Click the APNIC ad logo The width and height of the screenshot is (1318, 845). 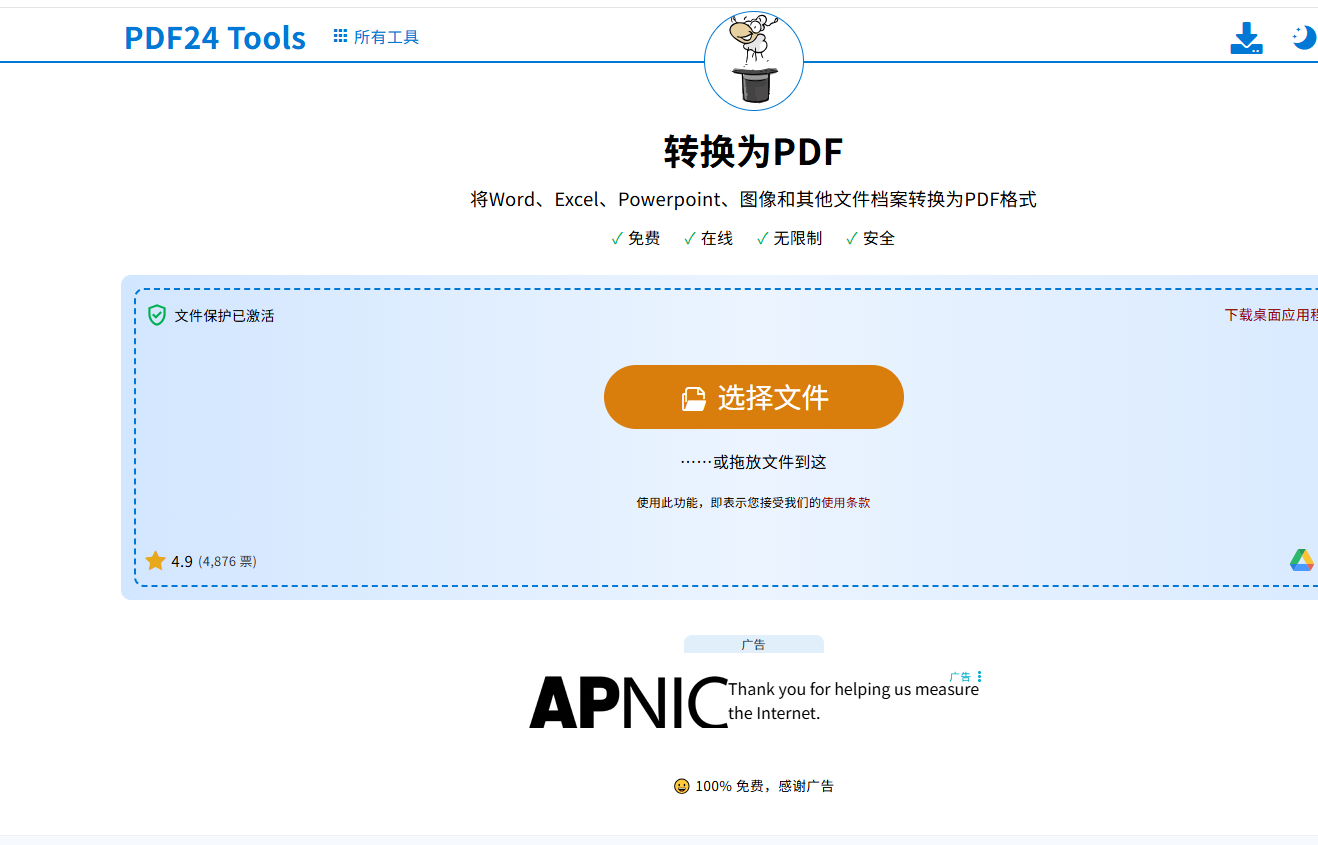[628, 702]
